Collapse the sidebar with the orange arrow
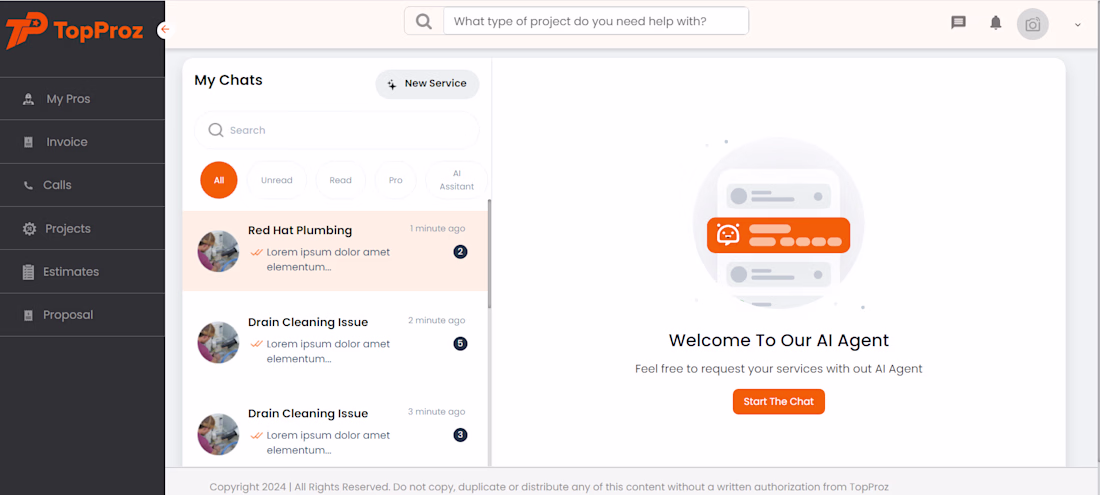This screenshot has width=1100, height=495. click(x=165, y=29)
